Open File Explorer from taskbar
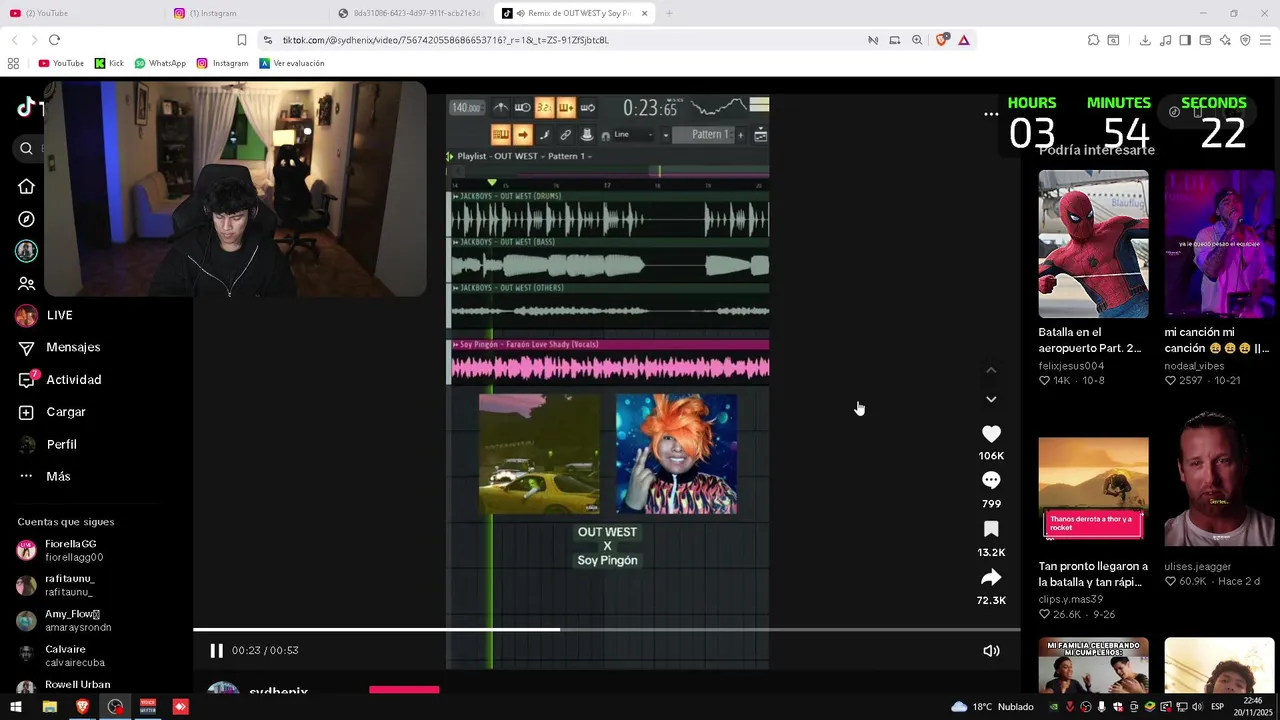Viewport: 1280px width, 720px height. [x=49, y=707]
